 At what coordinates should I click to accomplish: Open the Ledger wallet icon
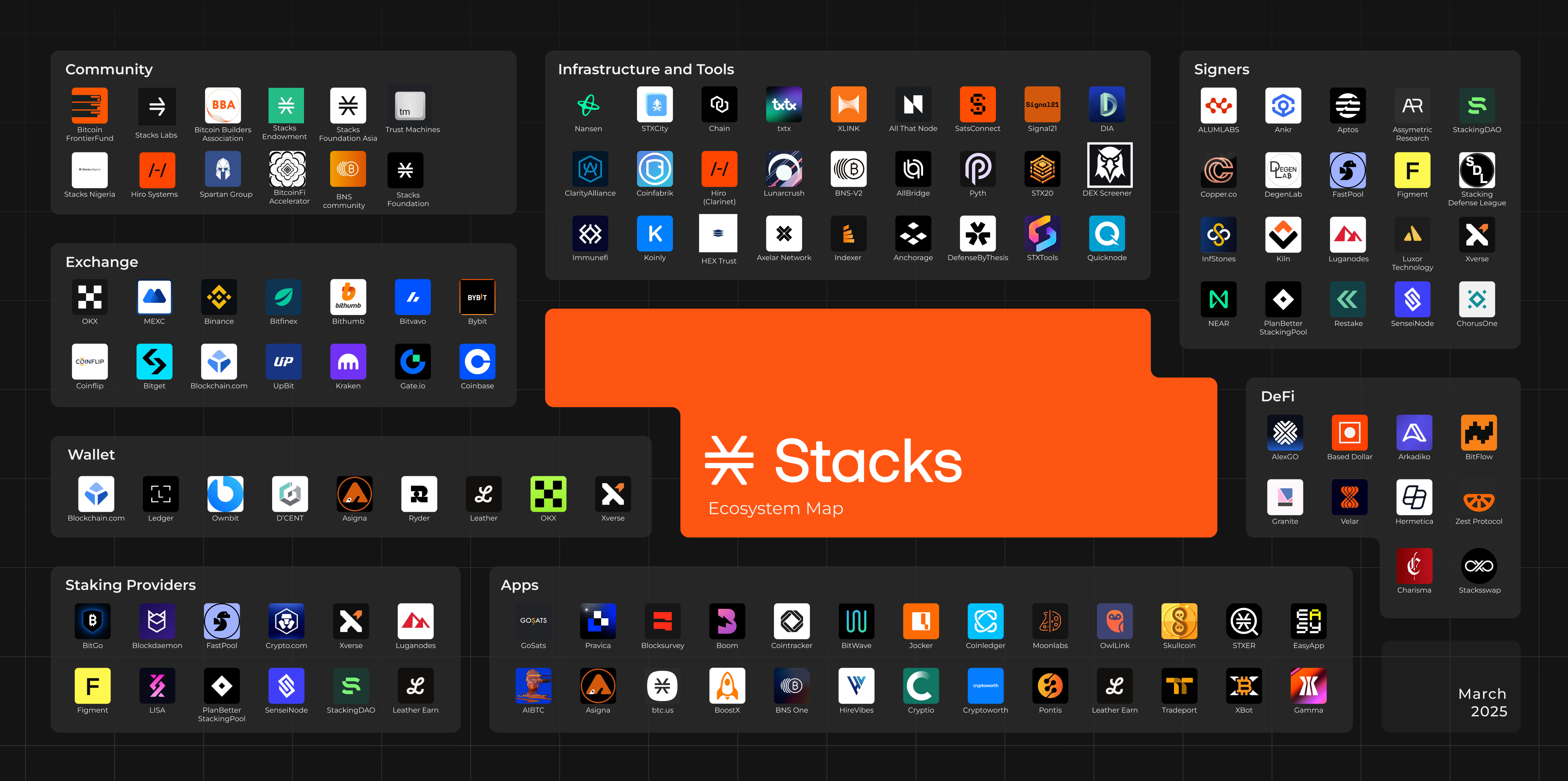[161, 494]
